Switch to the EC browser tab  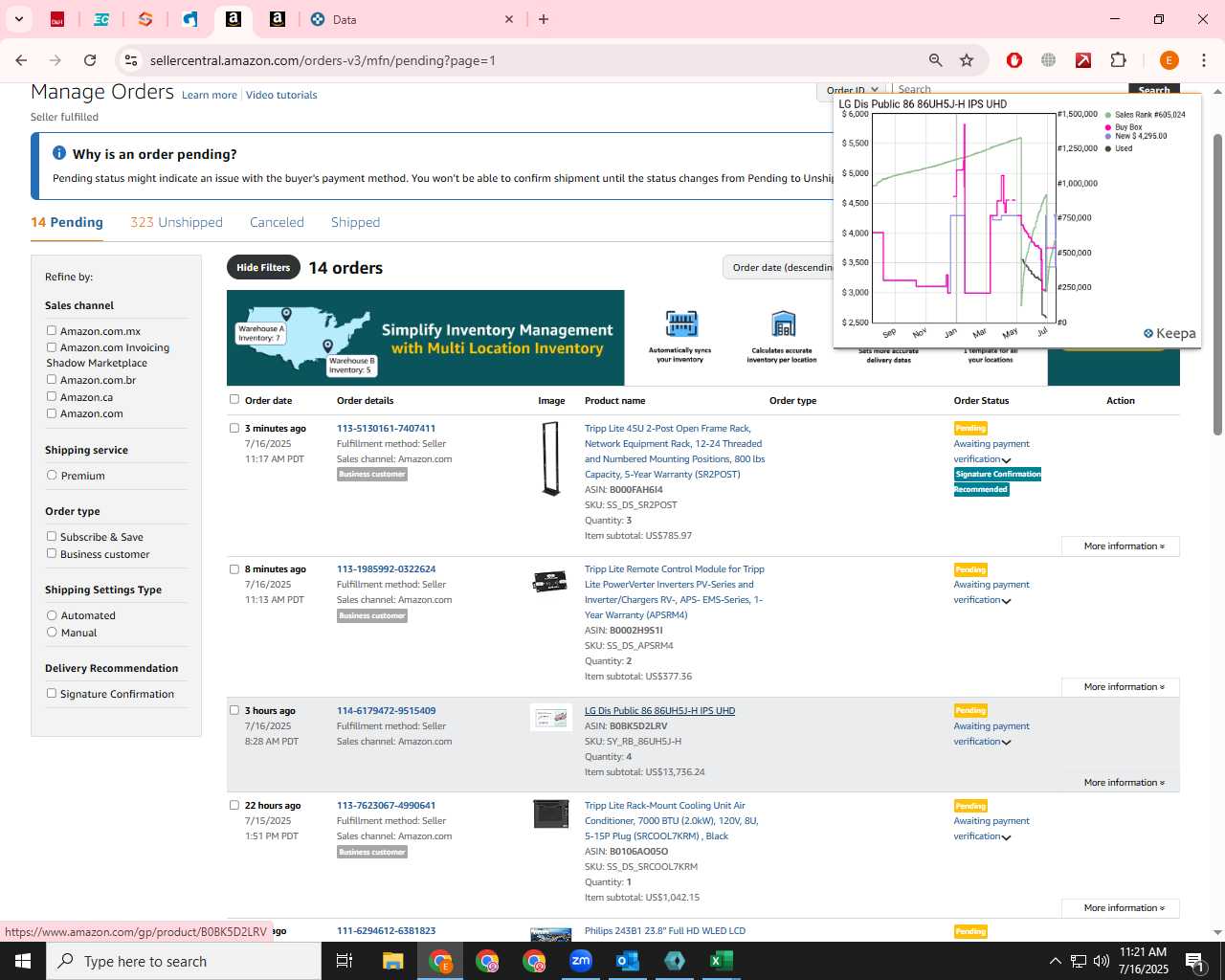[101, 19]
